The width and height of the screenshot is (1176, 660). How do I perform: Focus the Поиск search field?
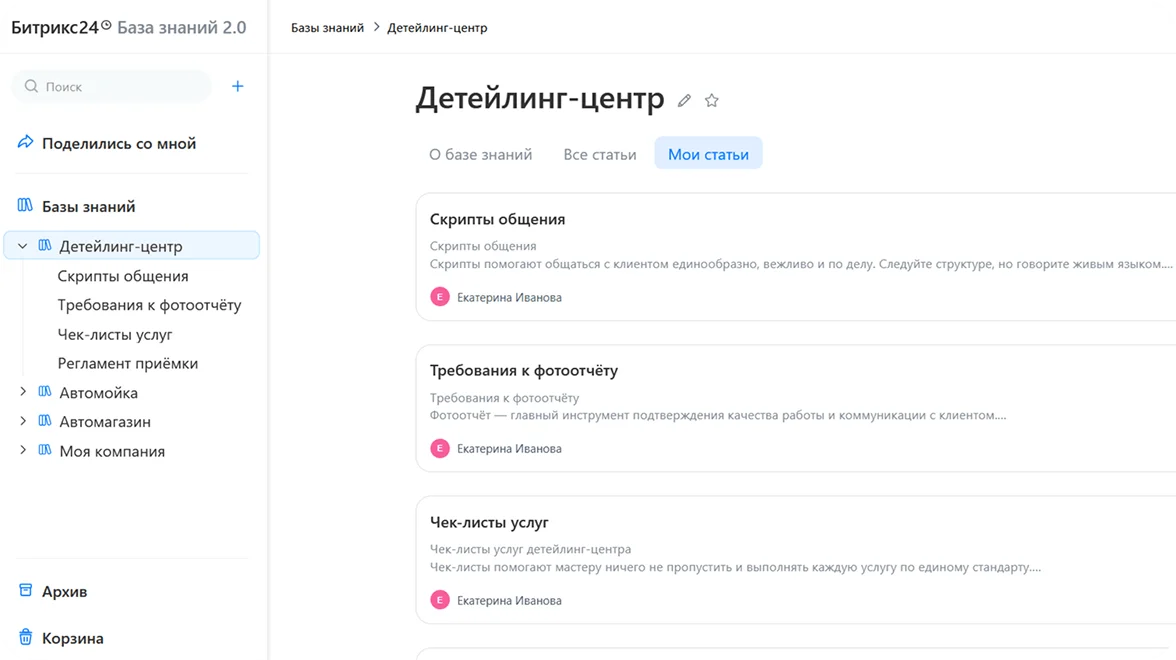(x=111, y=86)
